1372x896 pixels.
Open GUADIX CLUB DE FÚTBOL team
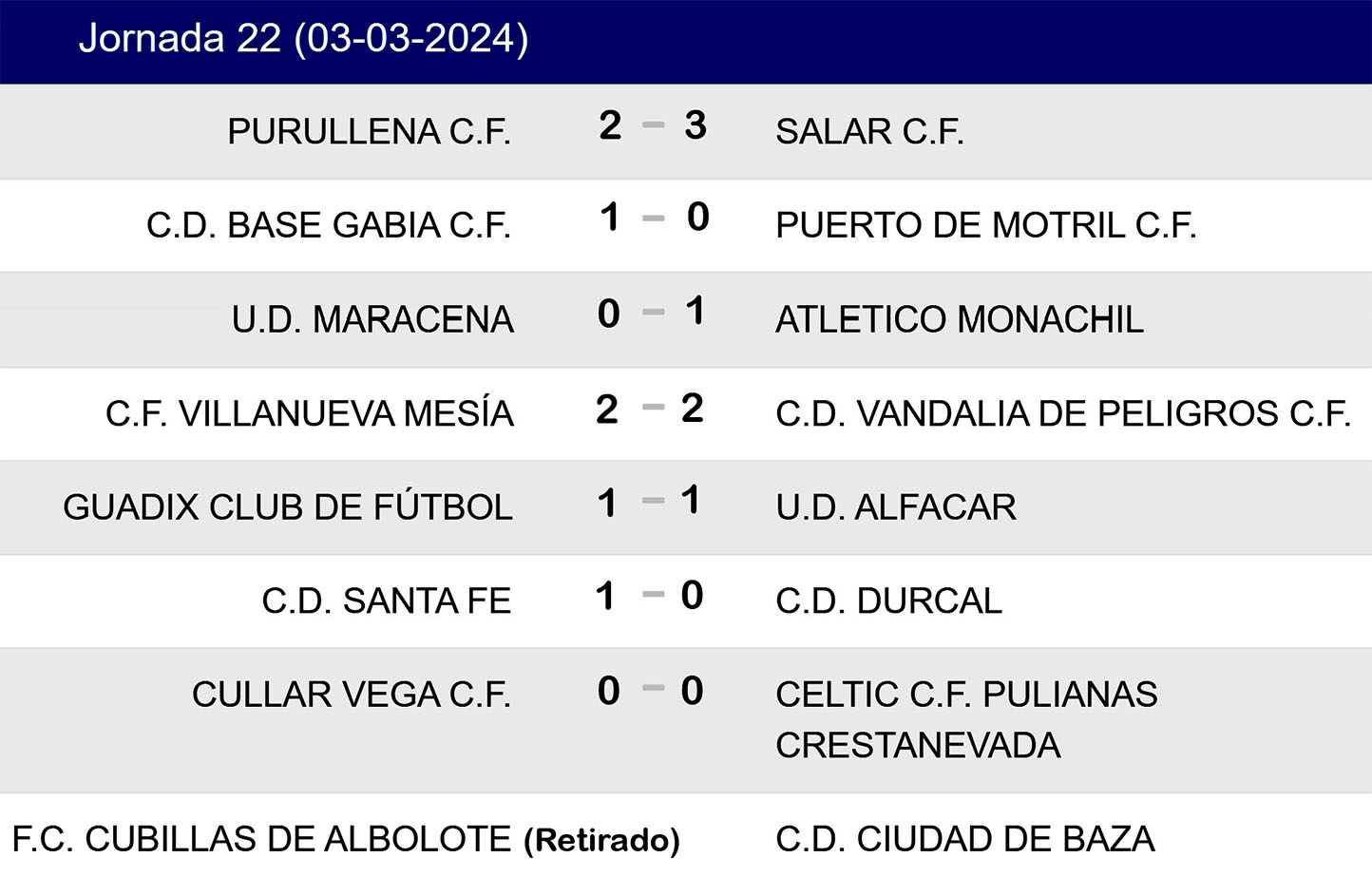click(x=288, y=506)
